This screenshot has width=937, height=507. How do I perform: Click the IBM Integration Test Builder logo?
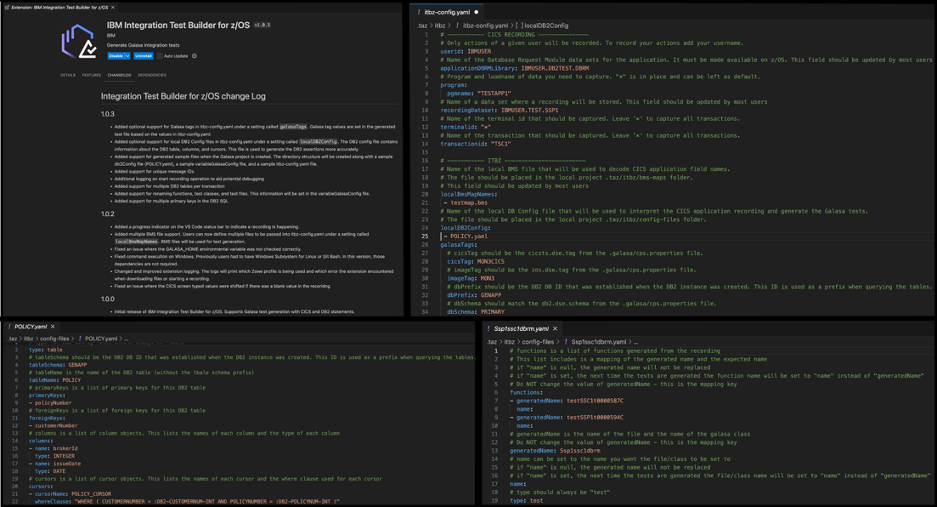click(x=79, y=41)
